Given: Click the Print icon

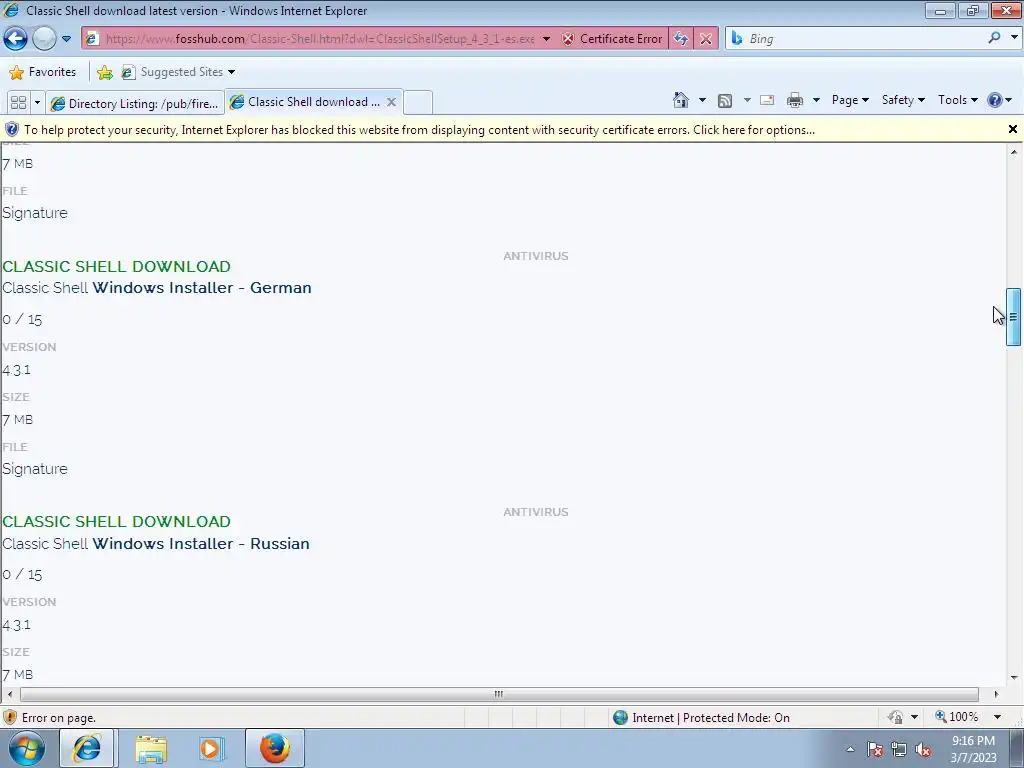Looking at the screenshot, I should (x=795, y=100).
